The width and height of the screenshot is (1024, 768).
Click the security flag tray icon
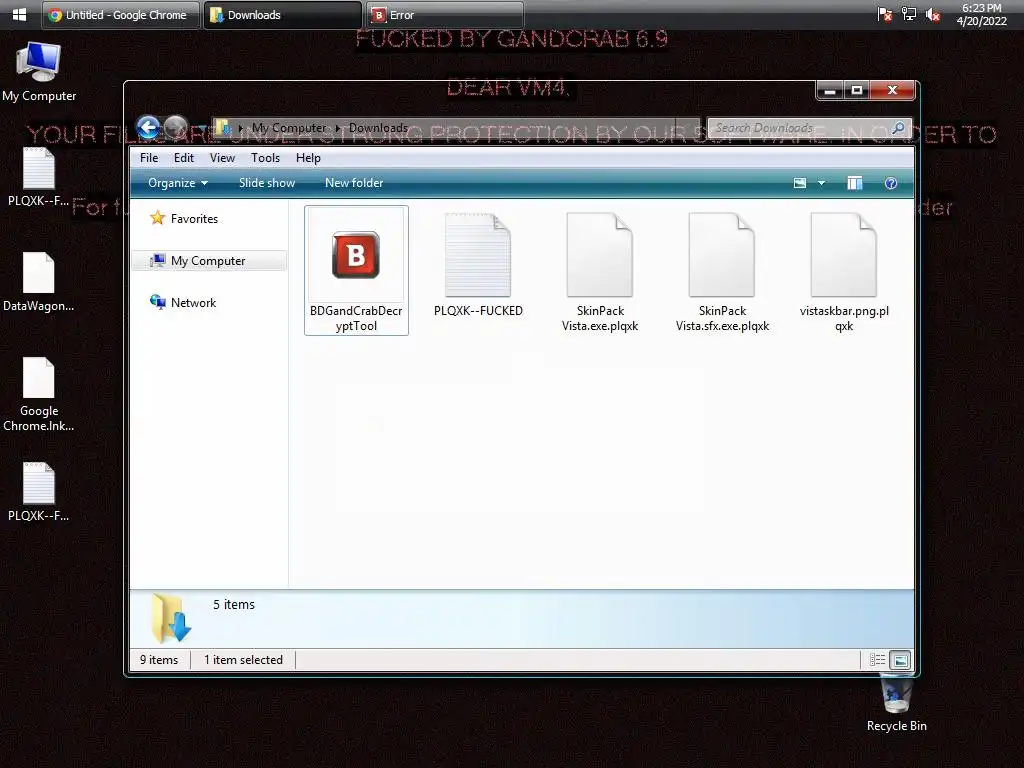(884, 14)
